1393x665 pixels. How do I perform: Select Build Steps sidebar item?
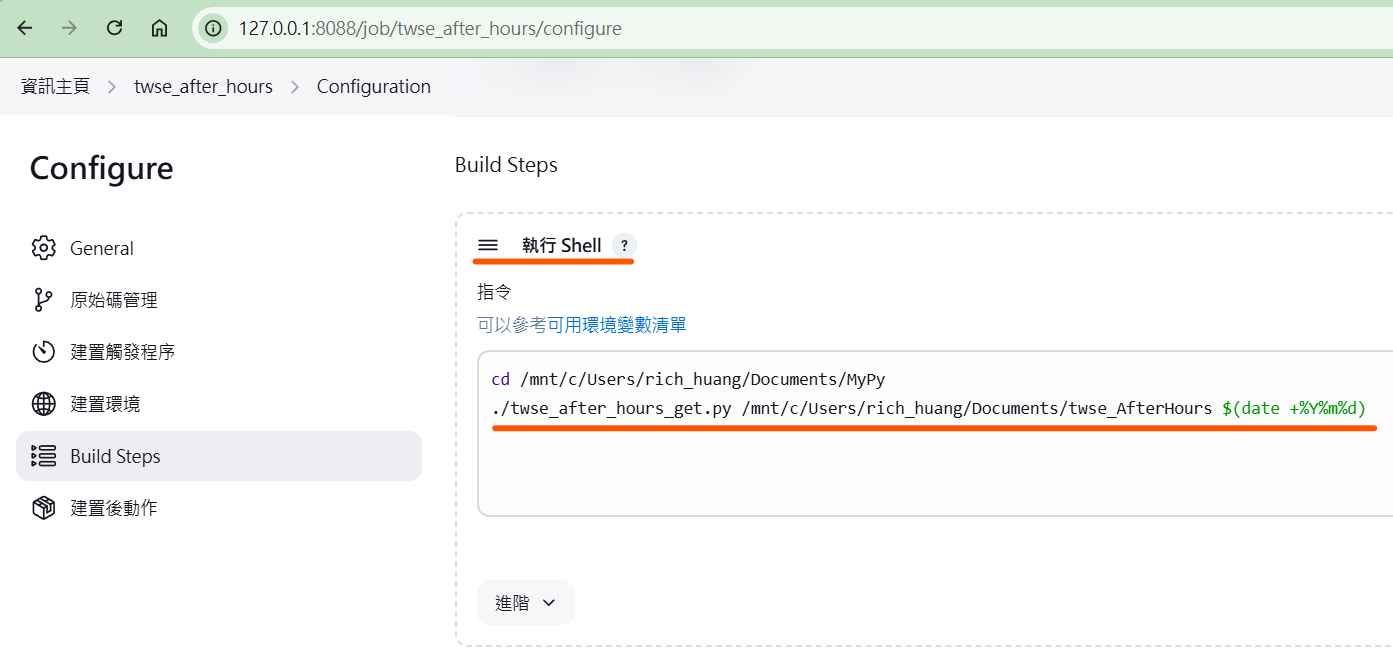pos(115,456)
